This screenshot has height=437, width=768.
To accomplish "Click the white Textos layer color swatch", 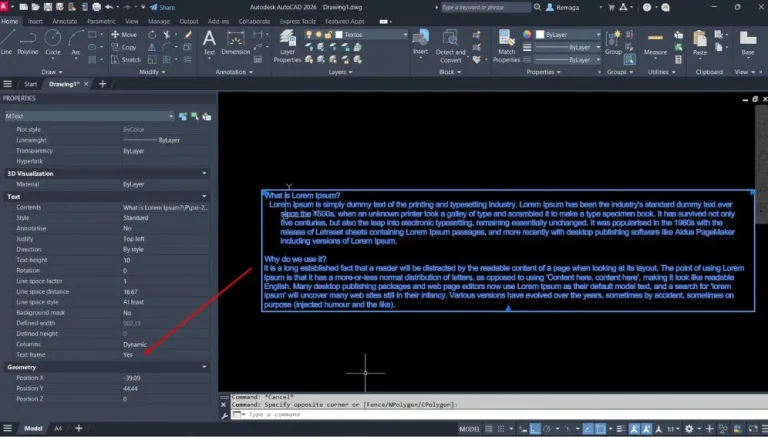I will (x=339, y=35).
